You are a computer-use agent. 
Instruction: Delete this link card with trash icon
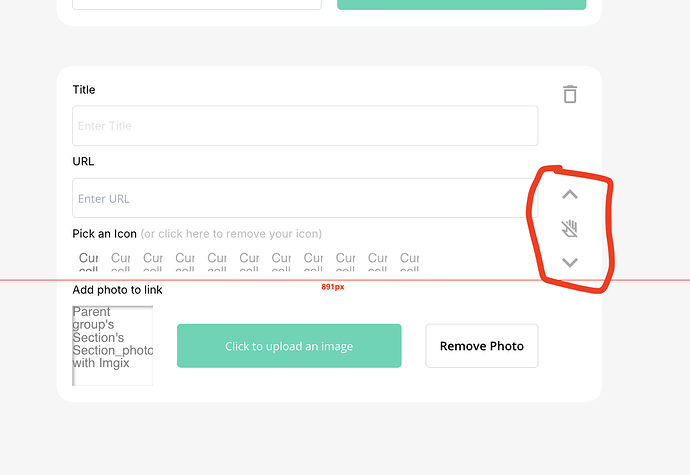tap(570, 94)
